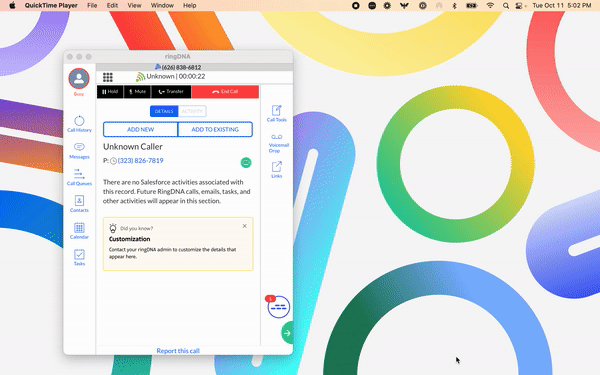The image size is (600, 375).
Task: Open Call History in sidebar
Action: [x=79, y=124]
